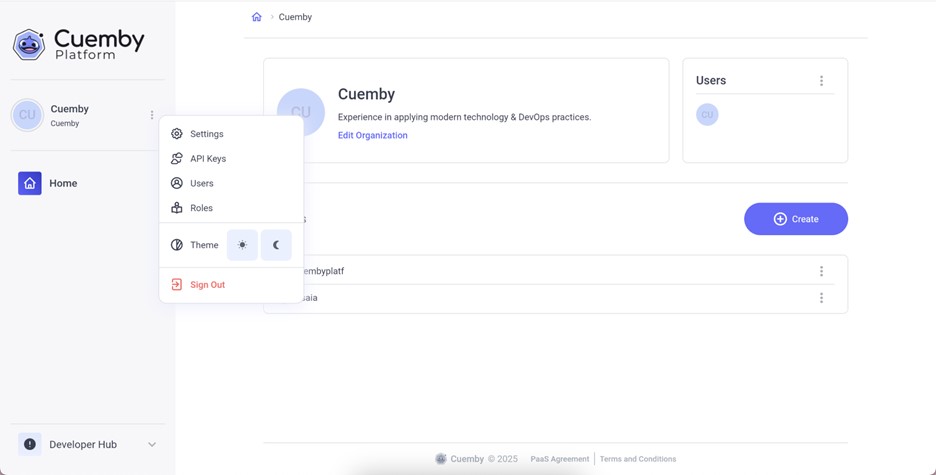Open the Users card three-dot menu
Image resolution: width=936 pixels, height=475 pixels.
point(821,81)
